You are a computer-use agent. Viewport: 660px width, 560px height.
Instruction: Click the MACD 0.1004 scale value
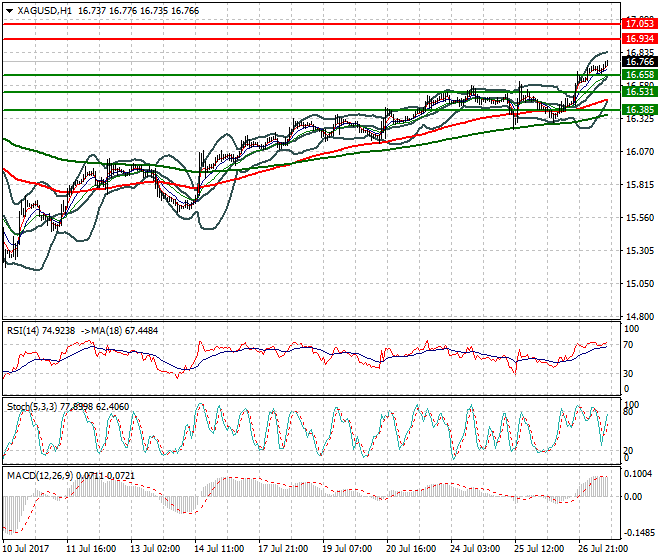(638, 474)
